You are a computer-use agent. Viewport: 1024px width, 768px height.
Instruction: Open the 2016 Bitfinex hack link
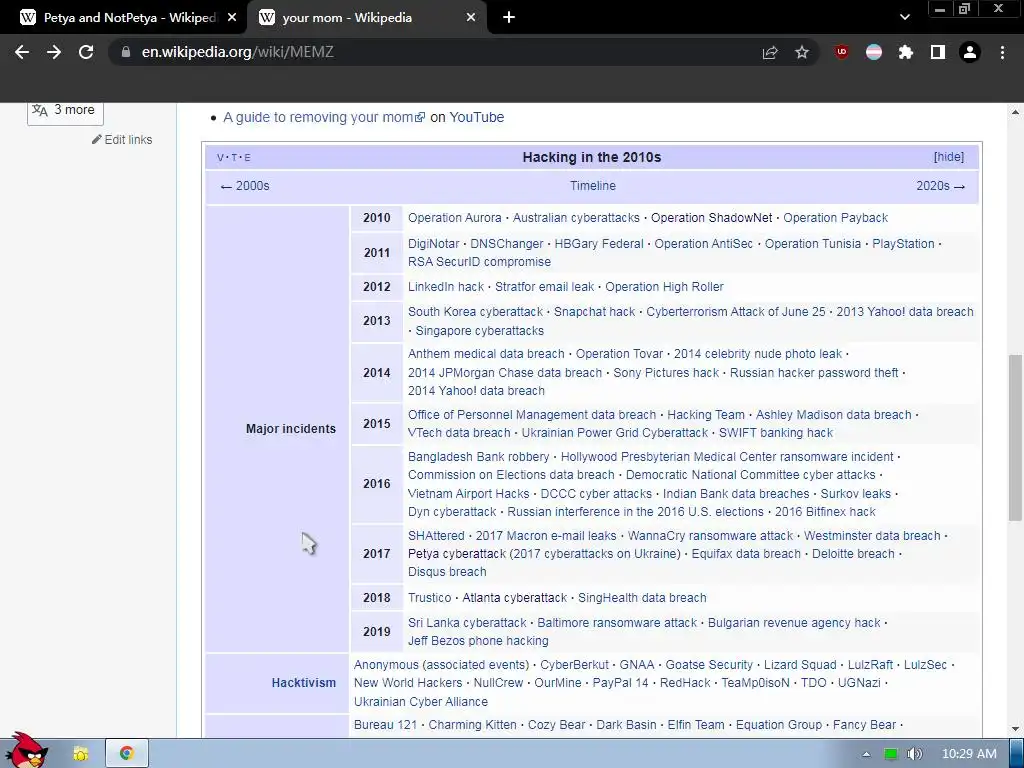pos(825,512)
